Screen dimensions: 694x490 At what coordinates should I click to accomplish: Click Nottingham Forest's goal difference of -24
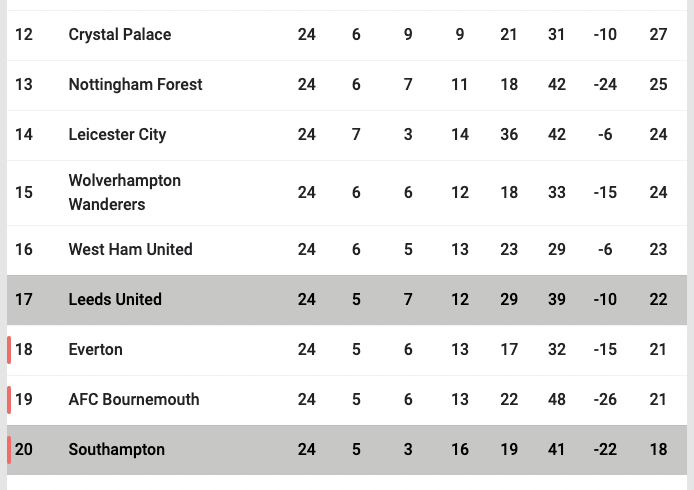point(605,85)
